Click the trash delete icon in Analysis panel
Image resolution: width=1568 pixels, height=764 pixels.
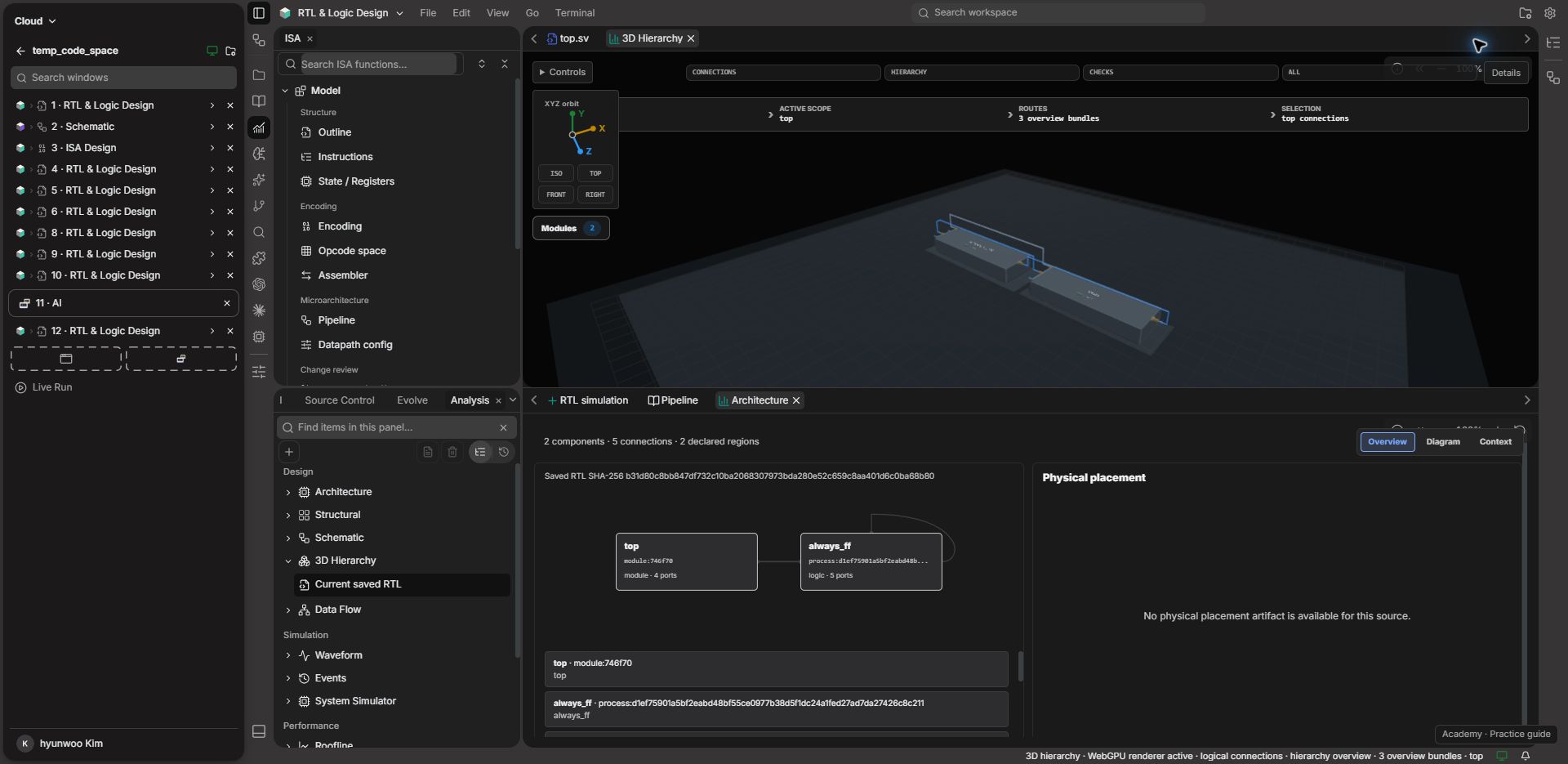(452, 452)
